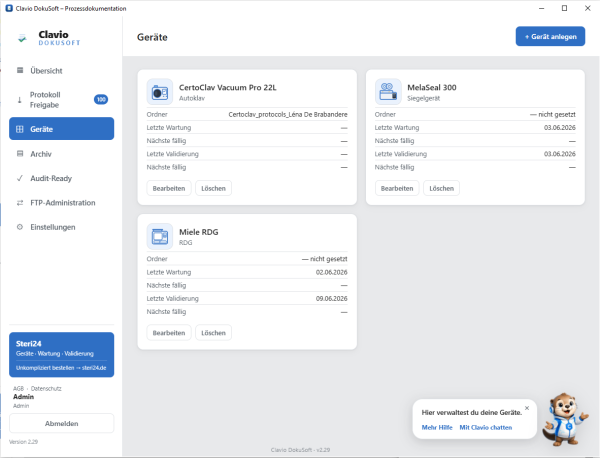
Task: Click the Miele RDG device icon
Action: click(160, 236)
